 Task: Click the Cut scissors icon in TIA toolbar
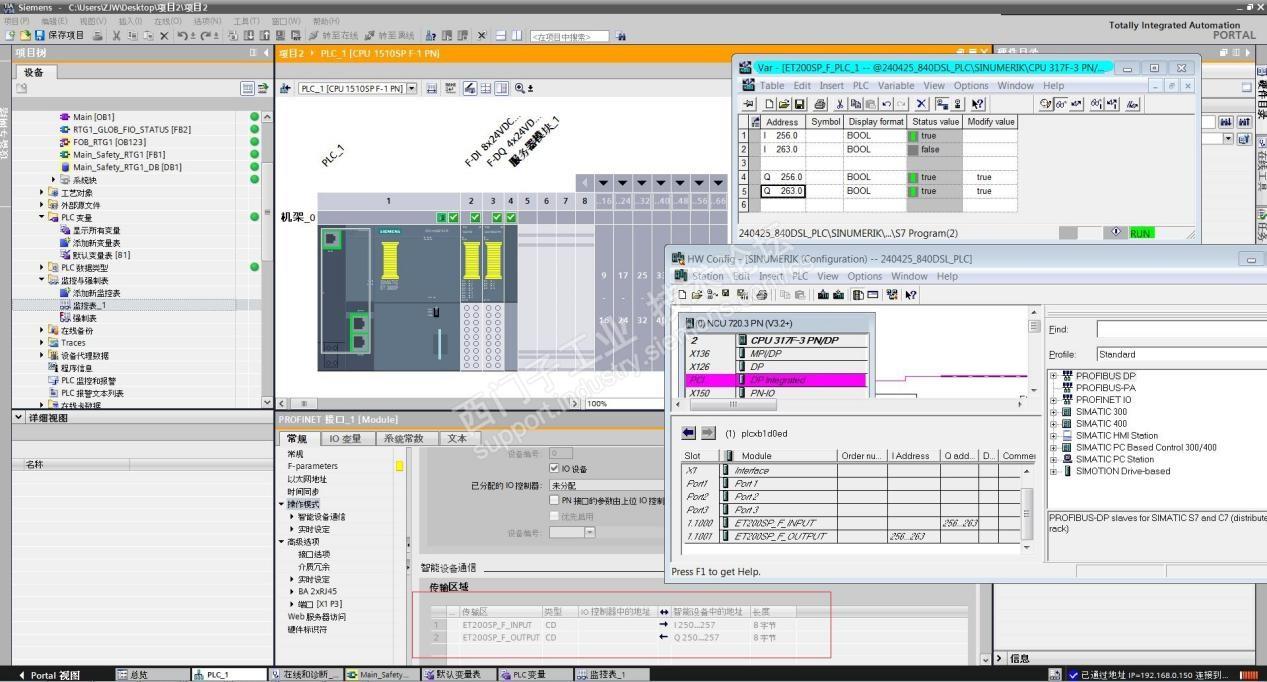[x=116, y=35]
